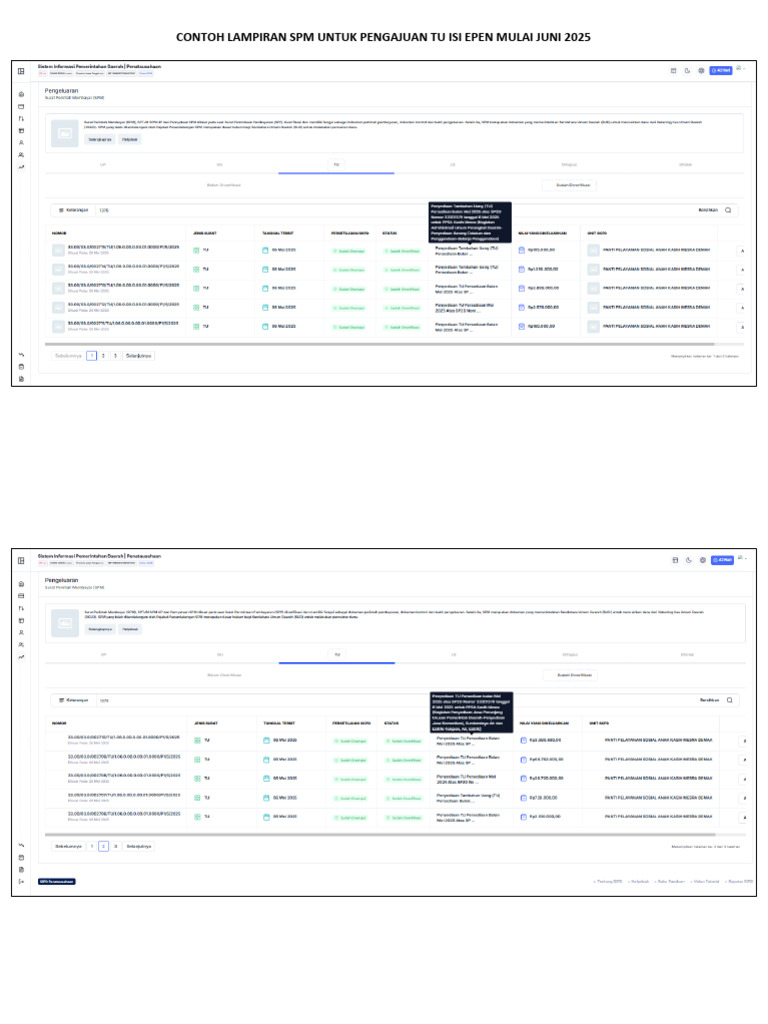Toggle dark mode moon icon in lower screenshot
768x1024 pixels.
[688, 560]
